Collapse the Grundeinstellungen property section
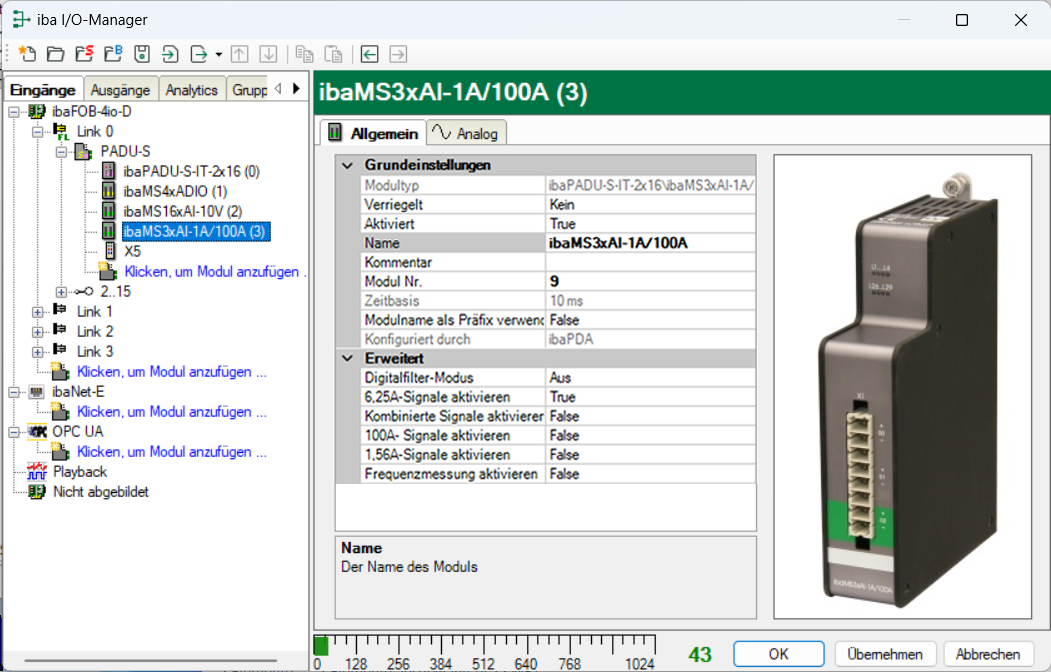 [x=347, y=165]
